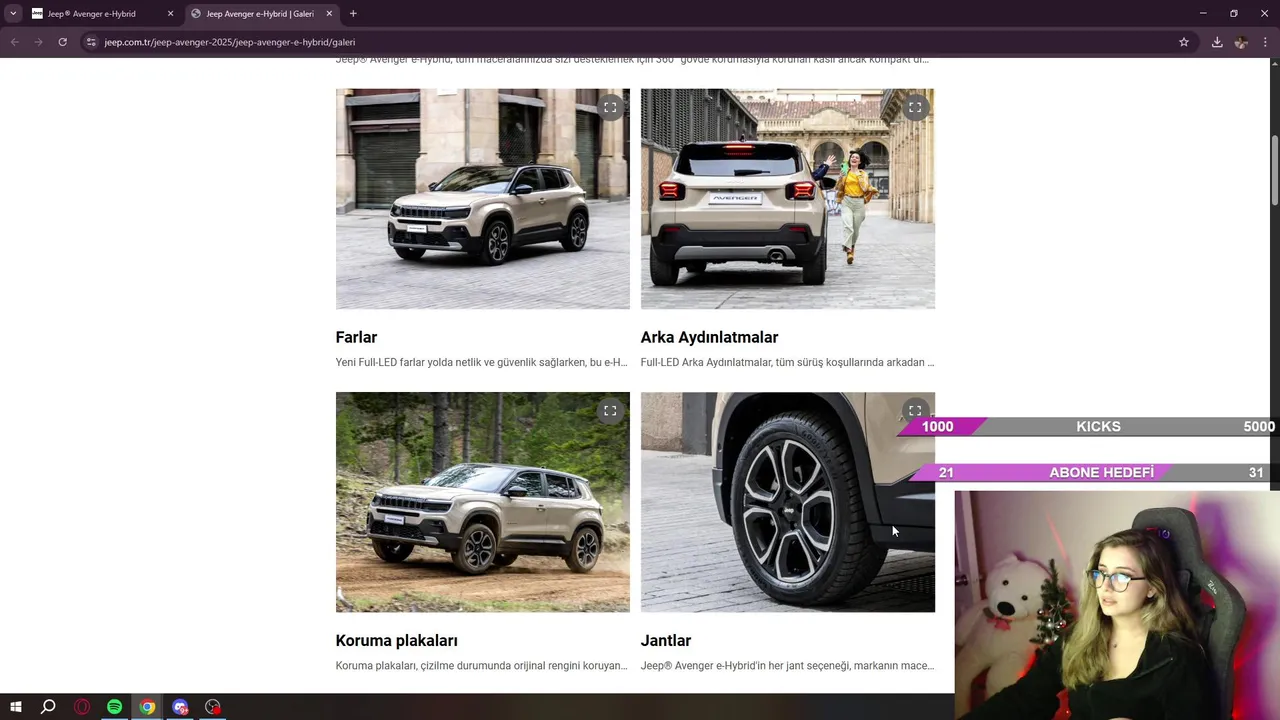The height and width of the screenshot is (720, 1280).
Task: Open the Chrome profile avatar
Action: click(1241, 42)
